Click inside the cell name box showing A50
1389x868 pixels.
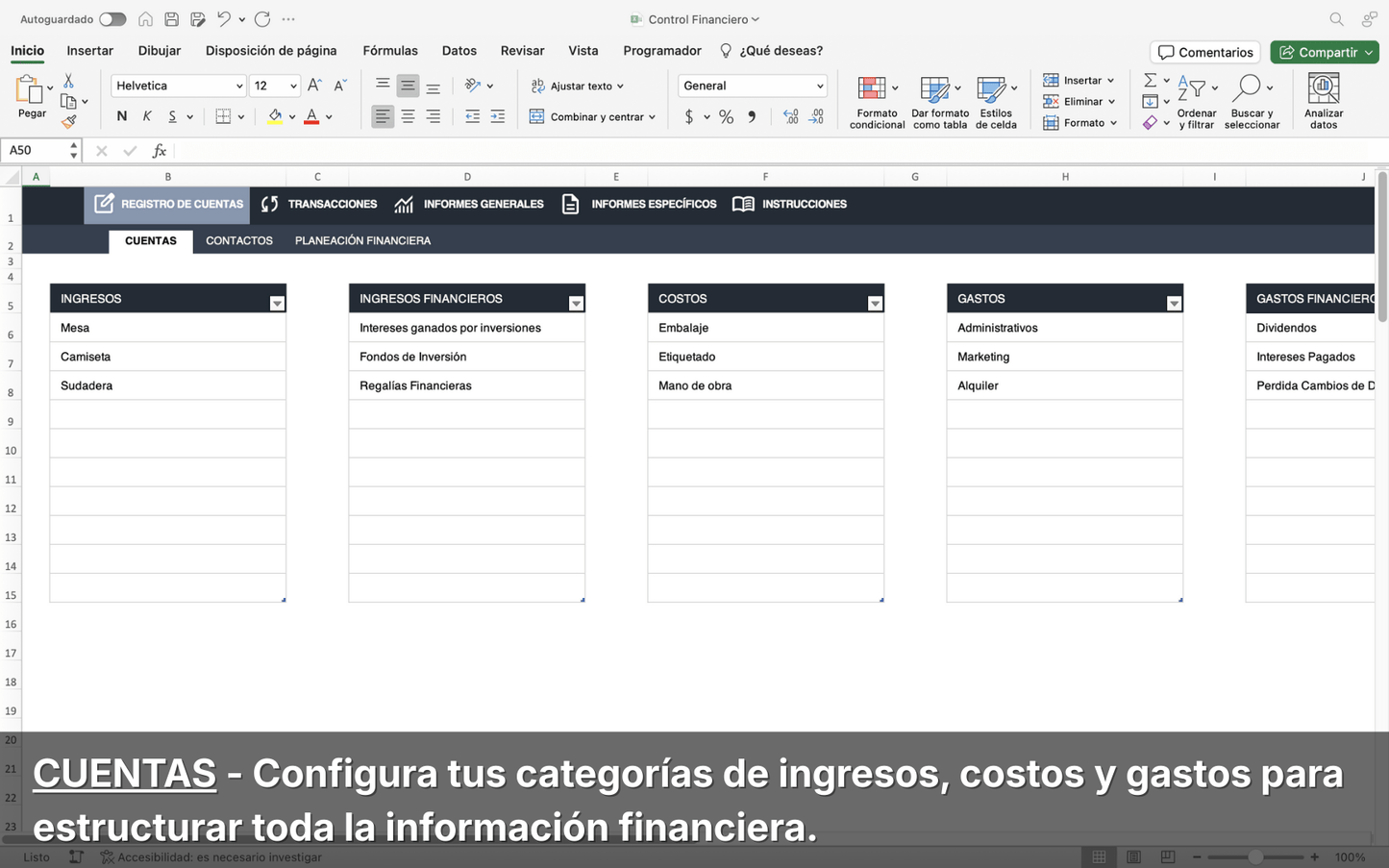tap(36, 150)
